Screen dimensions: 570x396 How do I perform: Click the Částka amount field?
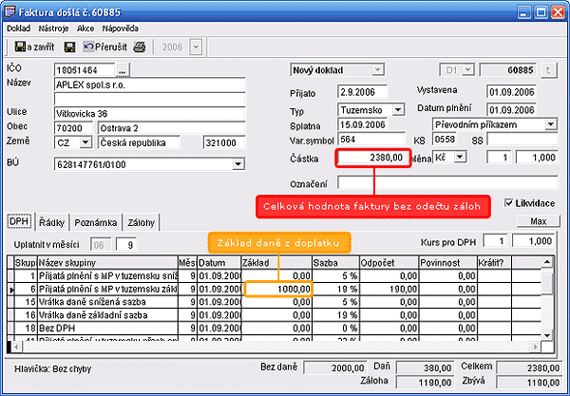(x=372, y=157)
